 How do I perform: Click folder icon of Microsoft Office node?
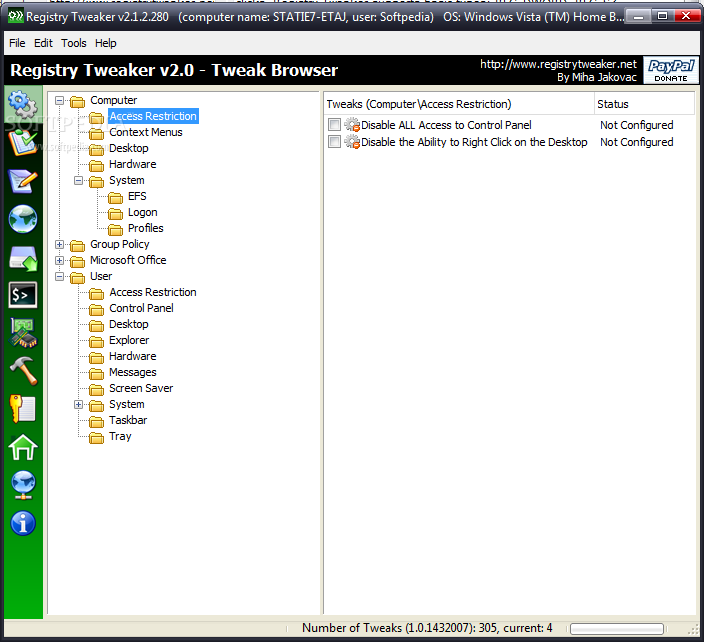click(x=77, y=261)
